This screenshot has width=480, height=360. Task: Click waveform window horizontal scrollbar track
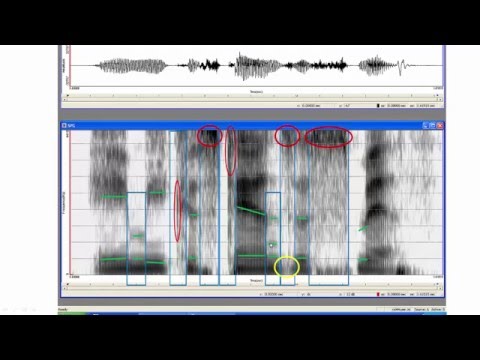[253, 99]
